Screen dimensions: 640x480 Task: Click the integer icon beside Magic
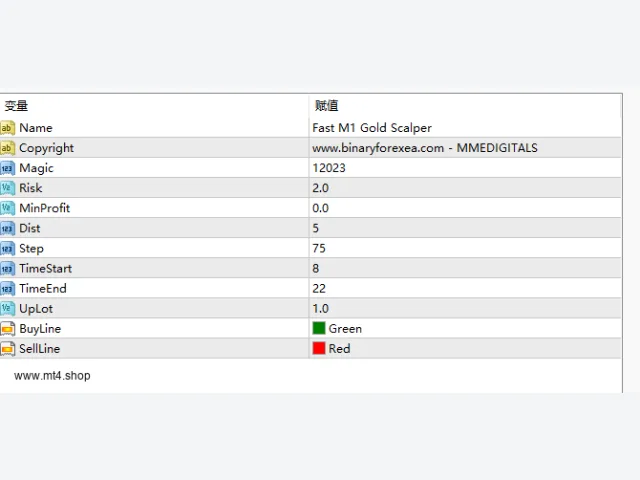coord(7,168)
